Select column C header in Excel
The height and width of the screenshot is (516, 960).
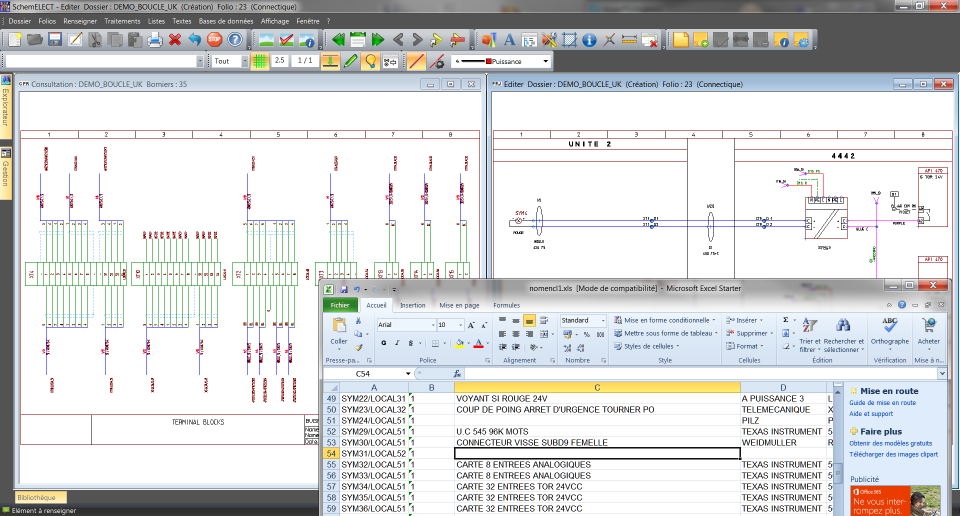597,387
